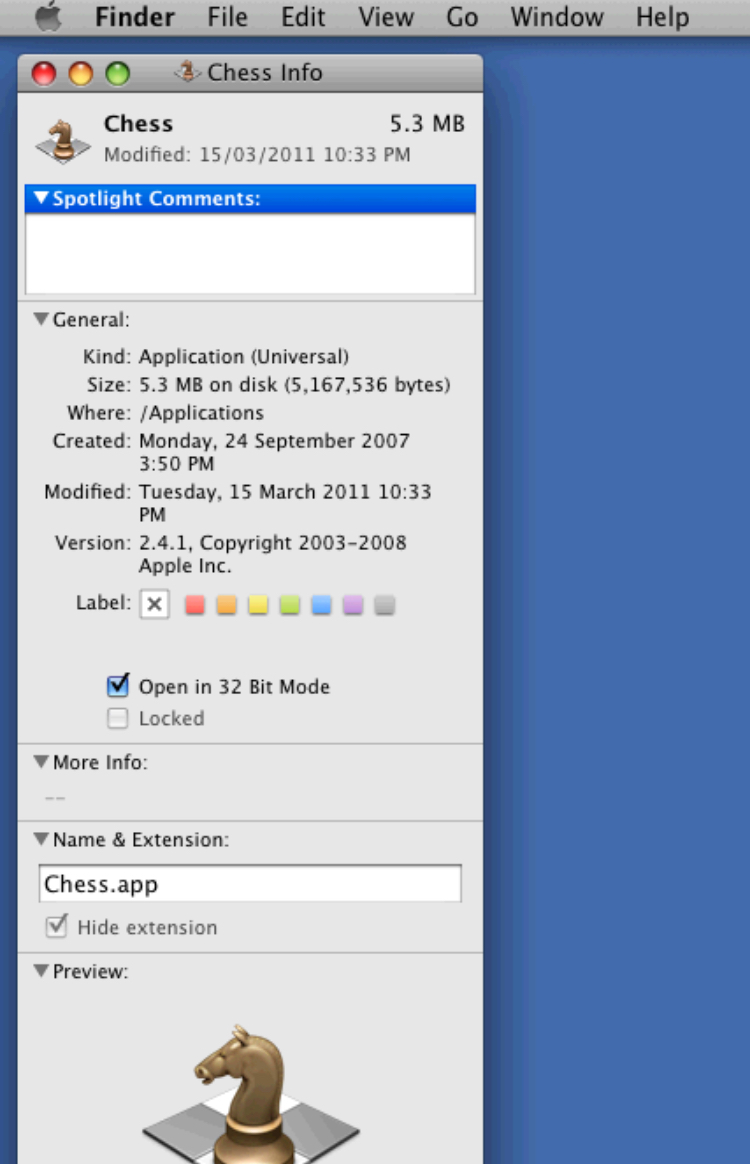Open the Go menu

(x=462, y=16)
